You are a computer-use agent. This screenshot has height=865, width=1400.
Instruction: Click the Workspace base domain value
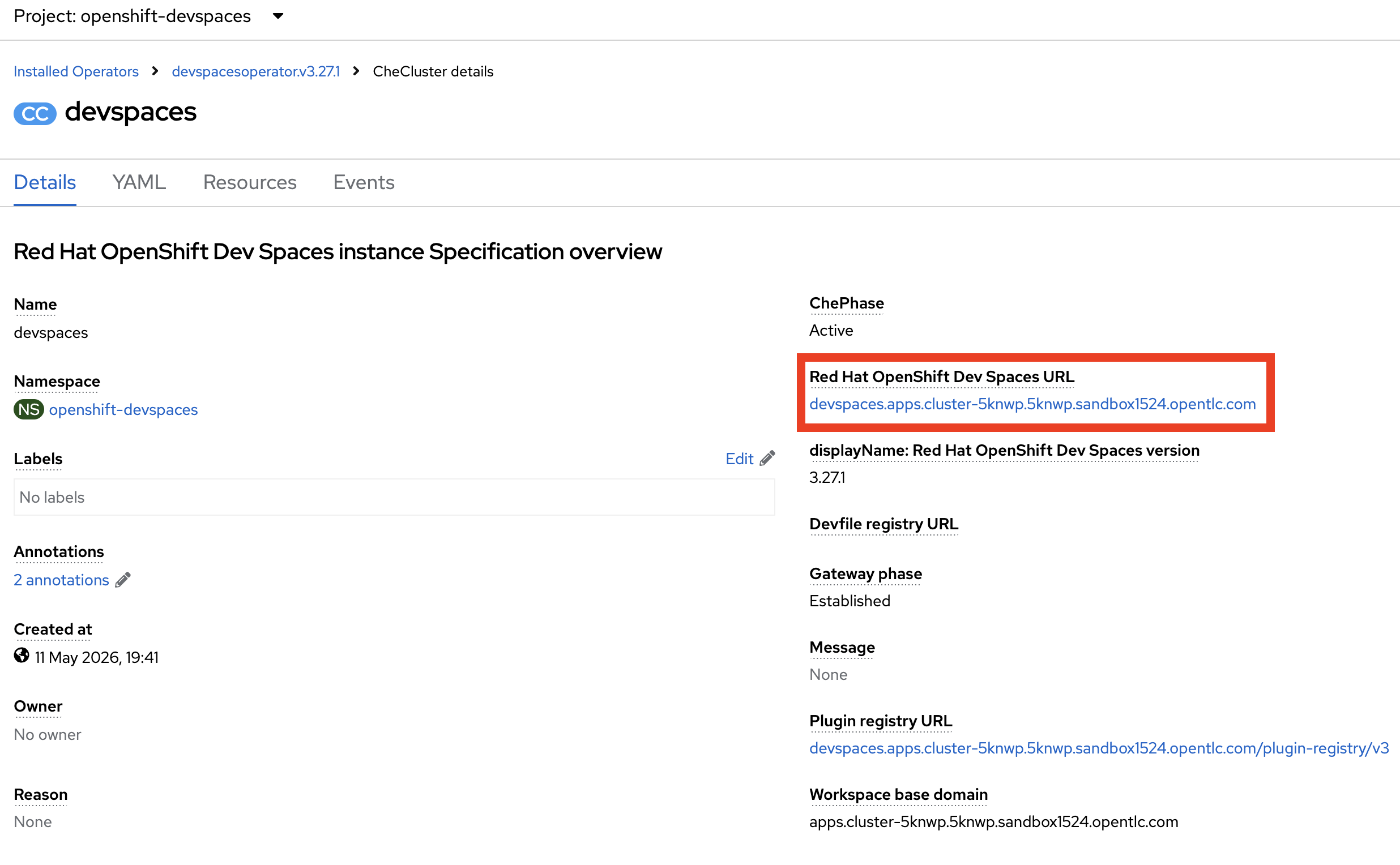pos(993,822)
